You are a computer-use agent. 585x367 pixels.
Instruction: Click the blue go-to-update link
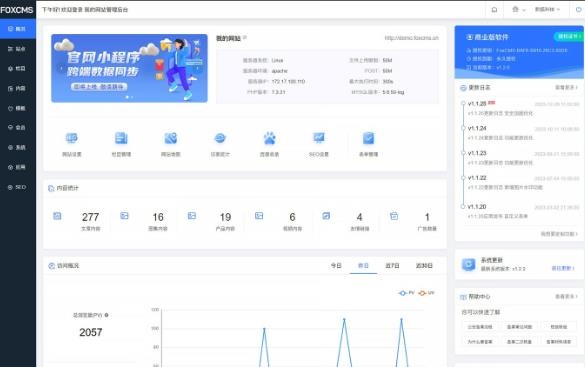coord(563,268)
